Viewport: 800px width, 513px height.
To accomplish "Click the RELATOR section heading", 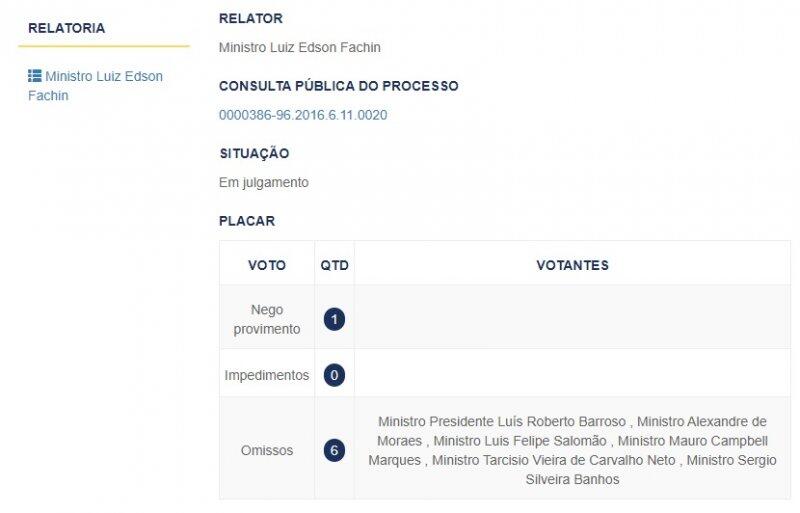I will click(x=251, y=18).
